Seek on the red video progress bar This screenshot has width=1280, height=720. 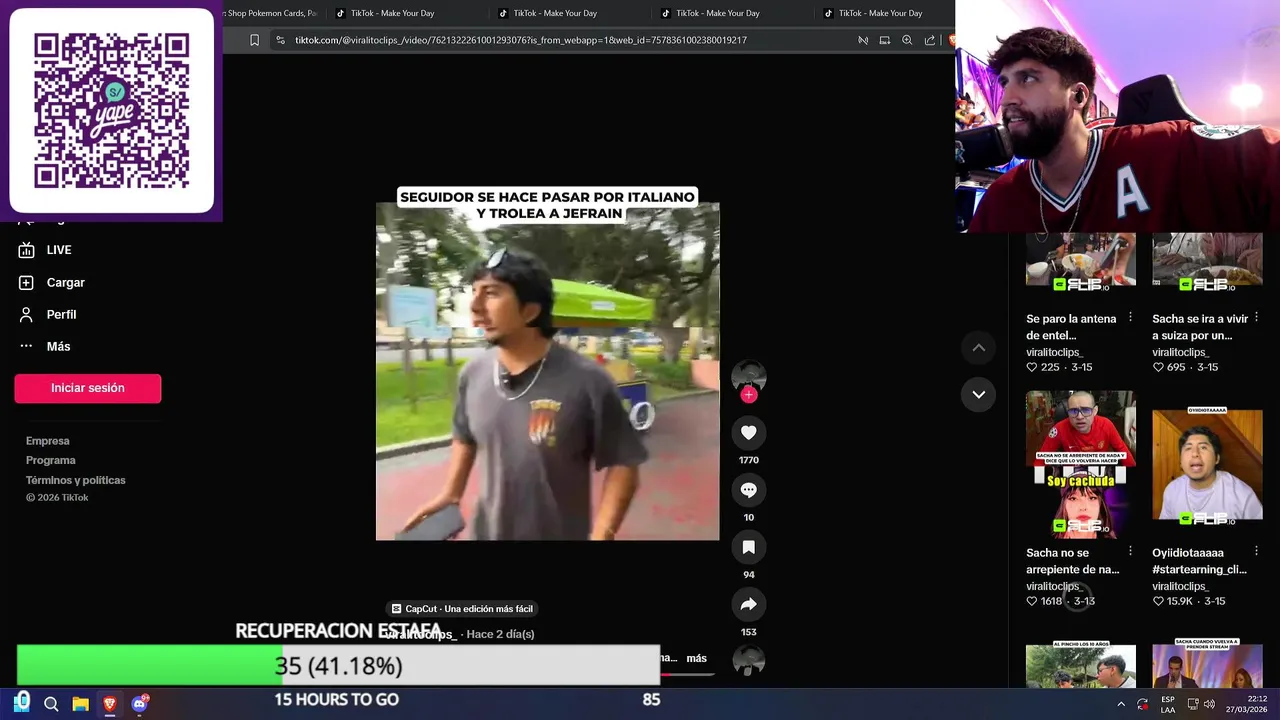point(687,674)
